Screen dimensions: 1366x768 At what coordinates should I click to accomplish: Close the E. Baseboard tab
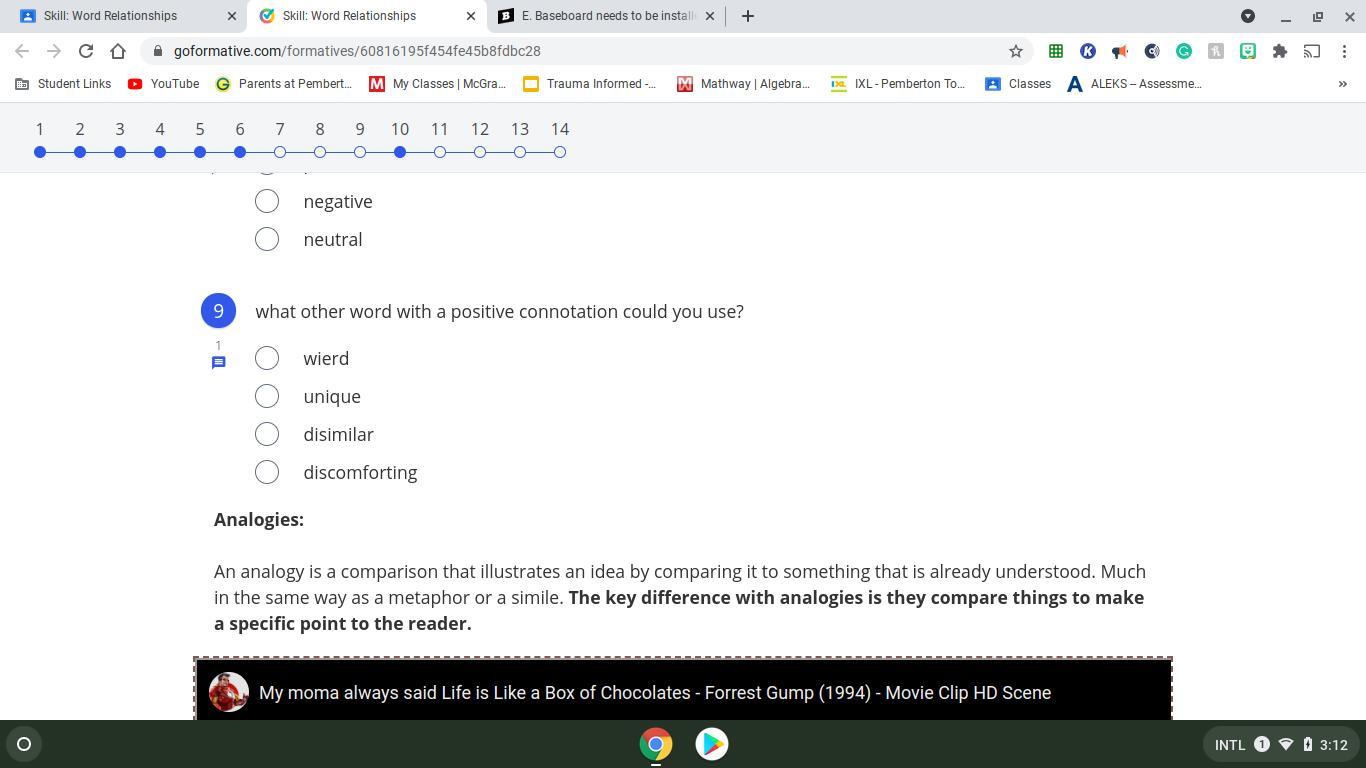(x=710, y=16)
